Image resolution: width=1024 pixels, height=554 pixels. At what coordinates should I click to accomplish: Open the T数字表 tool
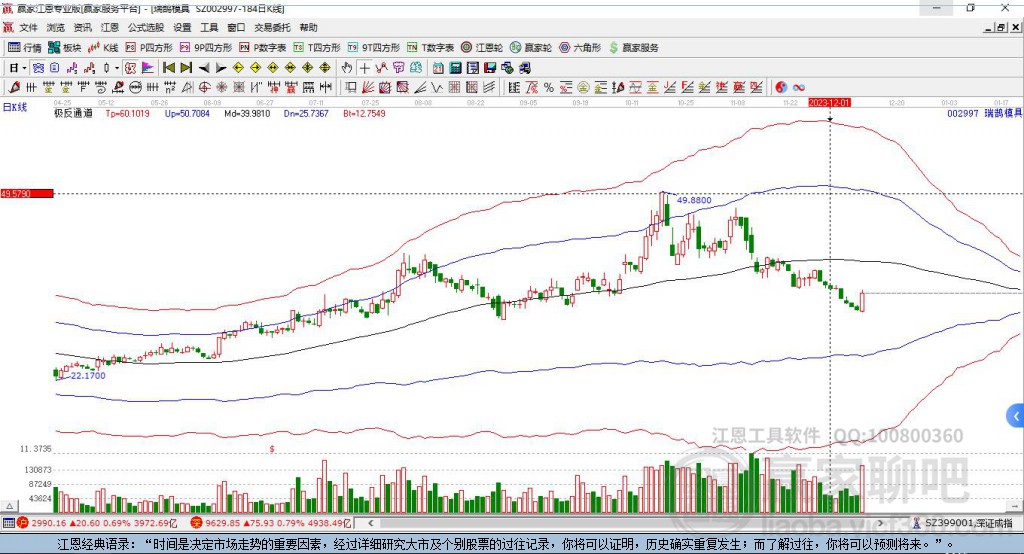click(x=430, y=48)
